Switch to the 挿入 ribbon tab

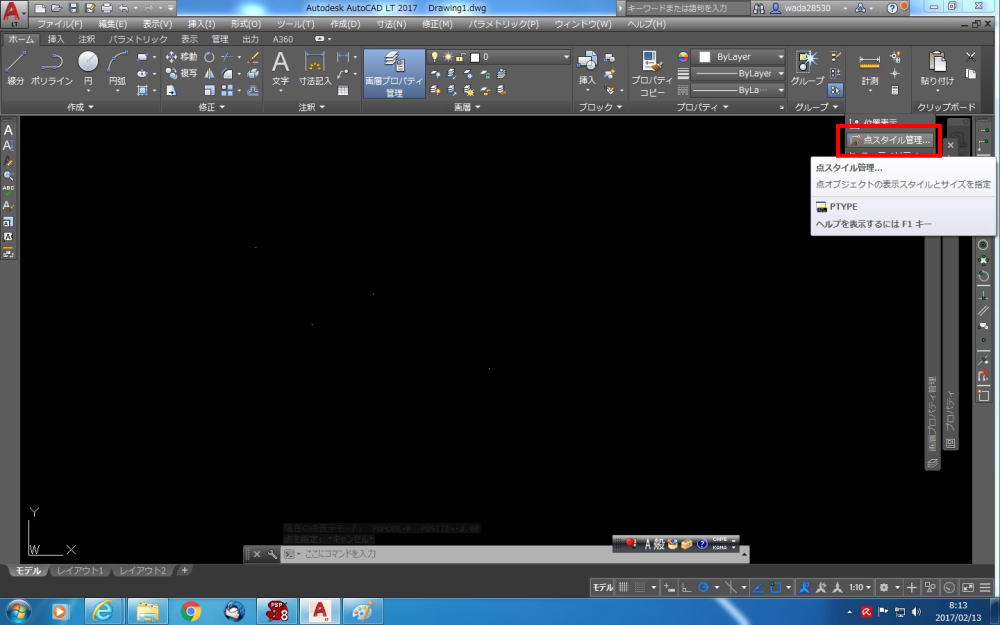click(56, 39)
